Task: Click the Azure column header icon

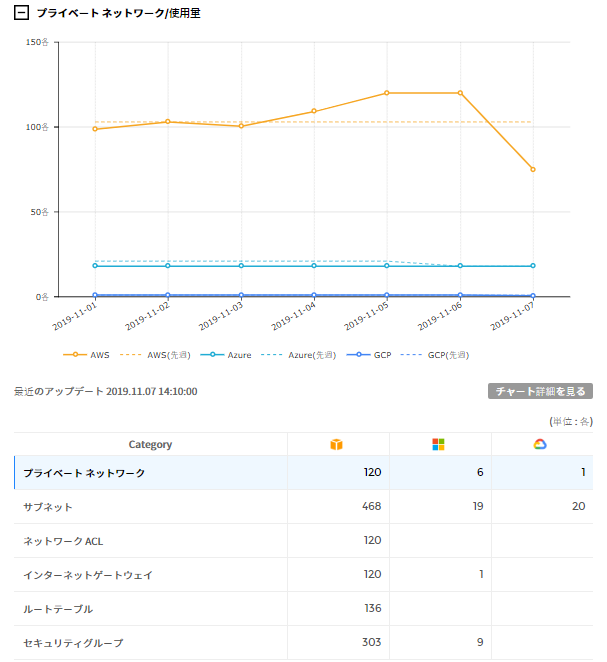Action: click(x=438, y=444)
